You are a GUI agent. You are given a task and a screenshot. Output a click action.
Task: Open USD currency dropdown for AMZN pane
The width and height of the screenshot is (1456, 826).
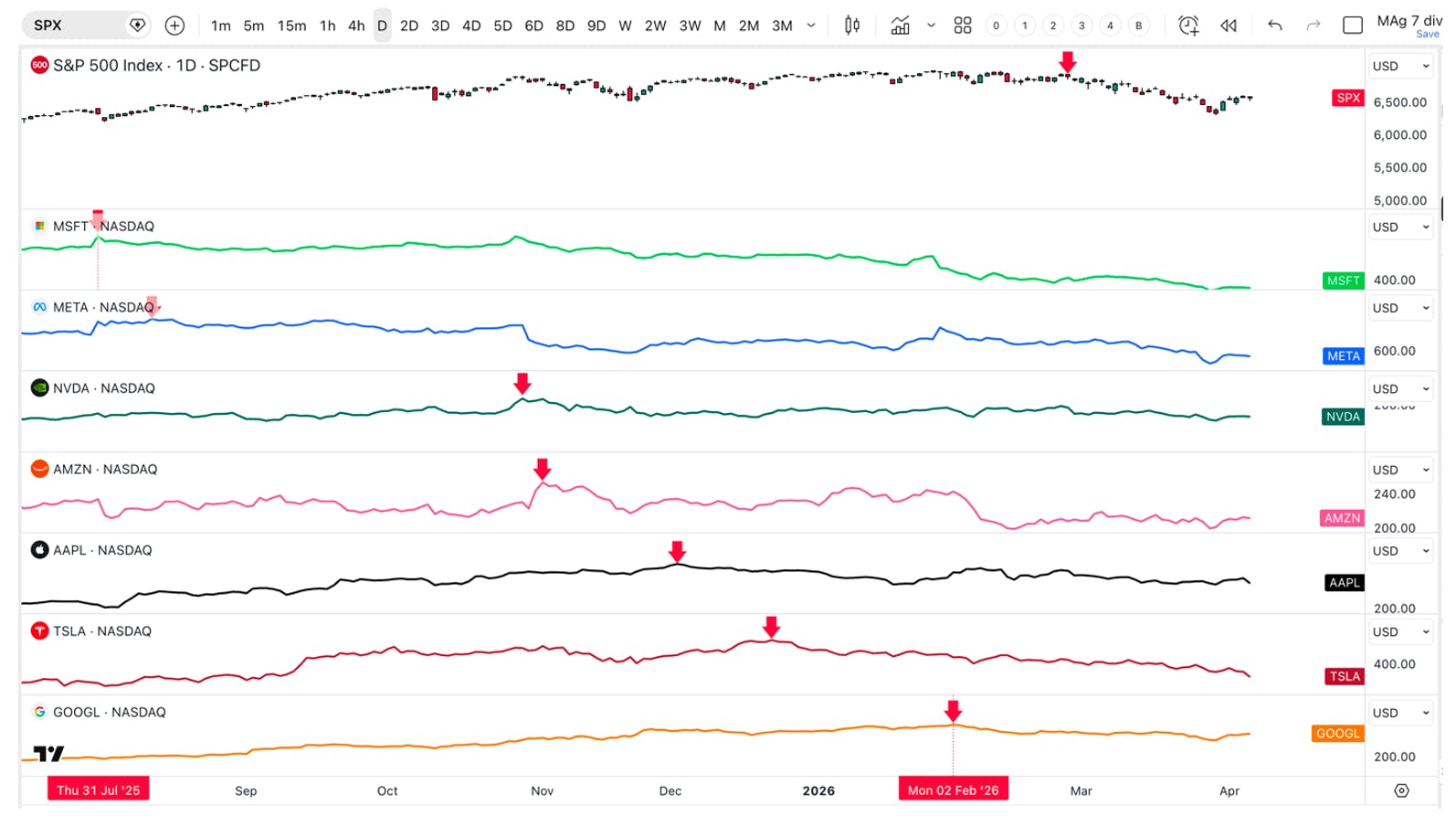(x=1400, y=470)
